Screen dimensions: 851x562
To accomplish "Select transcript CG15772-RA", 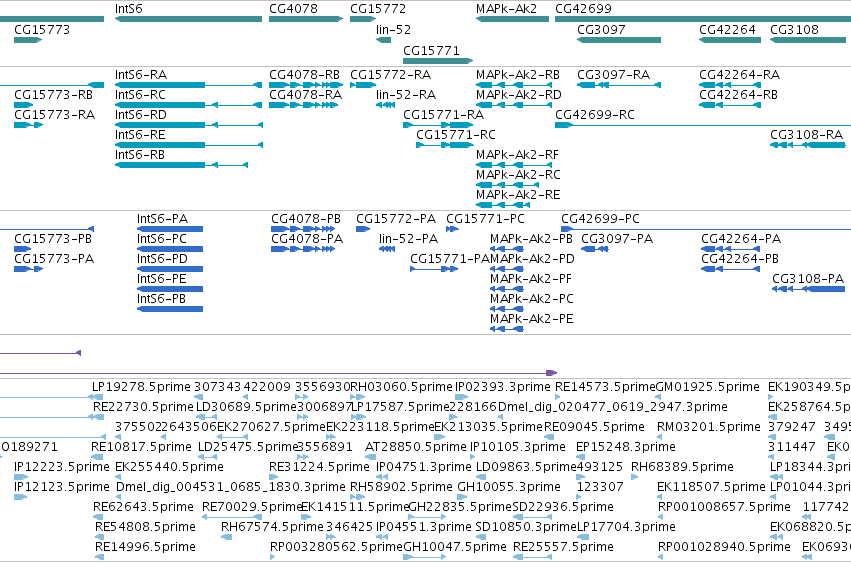I will [x=363, y=85].
